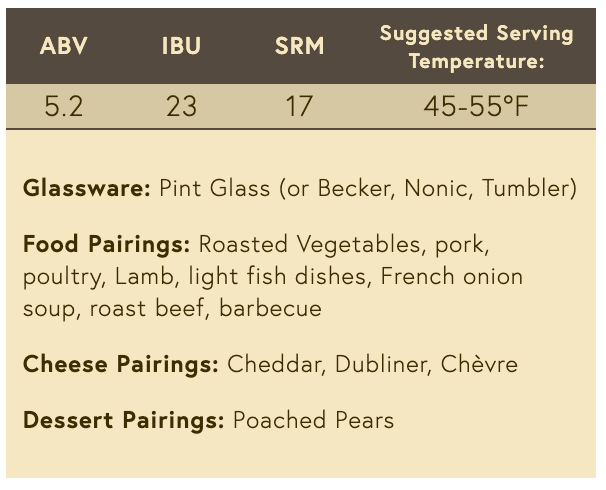
Task: Click the Dessert Pairings label
Action: click(123, 420)
